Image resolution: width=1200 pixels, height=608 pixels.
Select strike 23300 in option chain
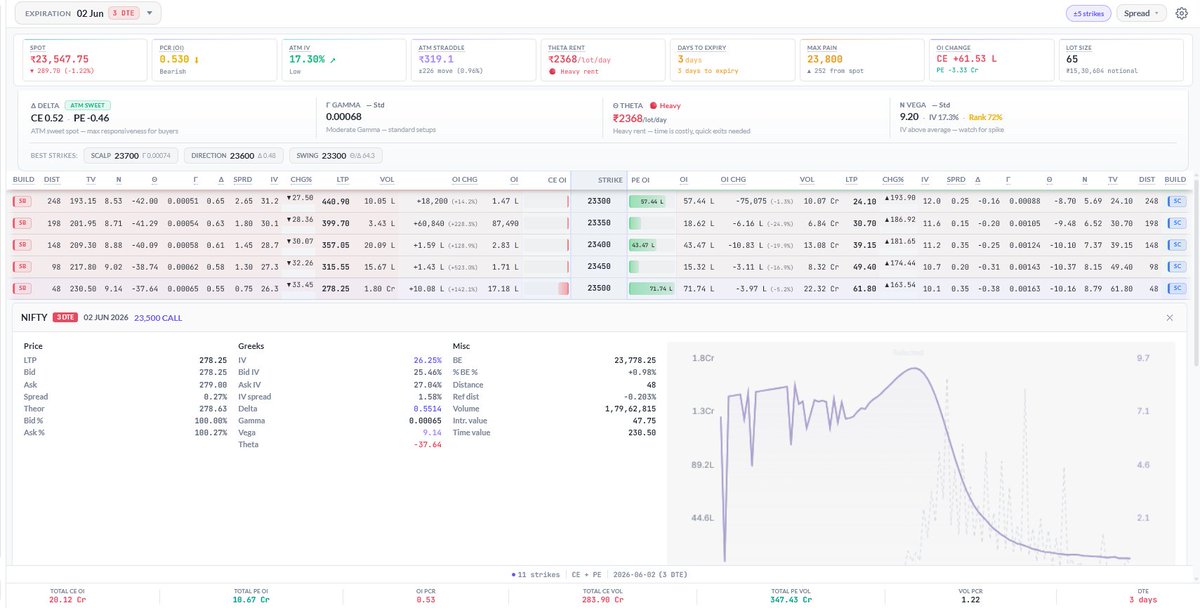[x=600, y=202]
